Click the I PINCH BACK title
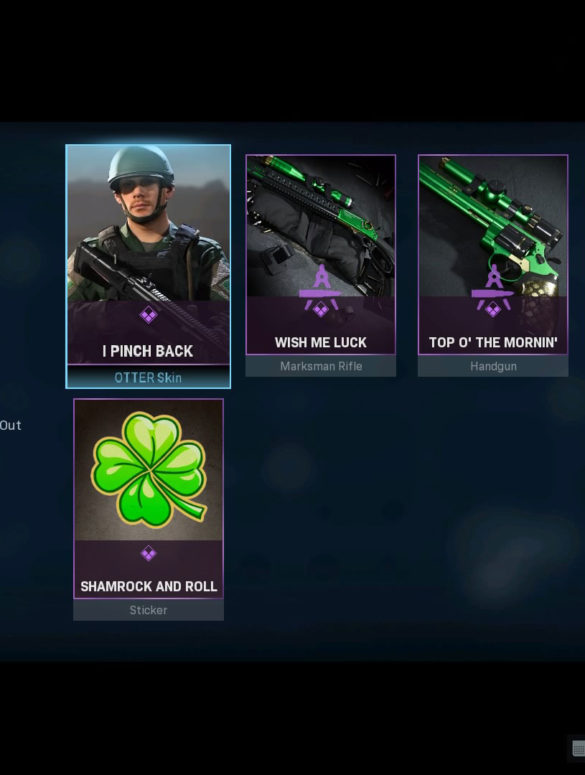The image size is (585, 775). point(148,351)
